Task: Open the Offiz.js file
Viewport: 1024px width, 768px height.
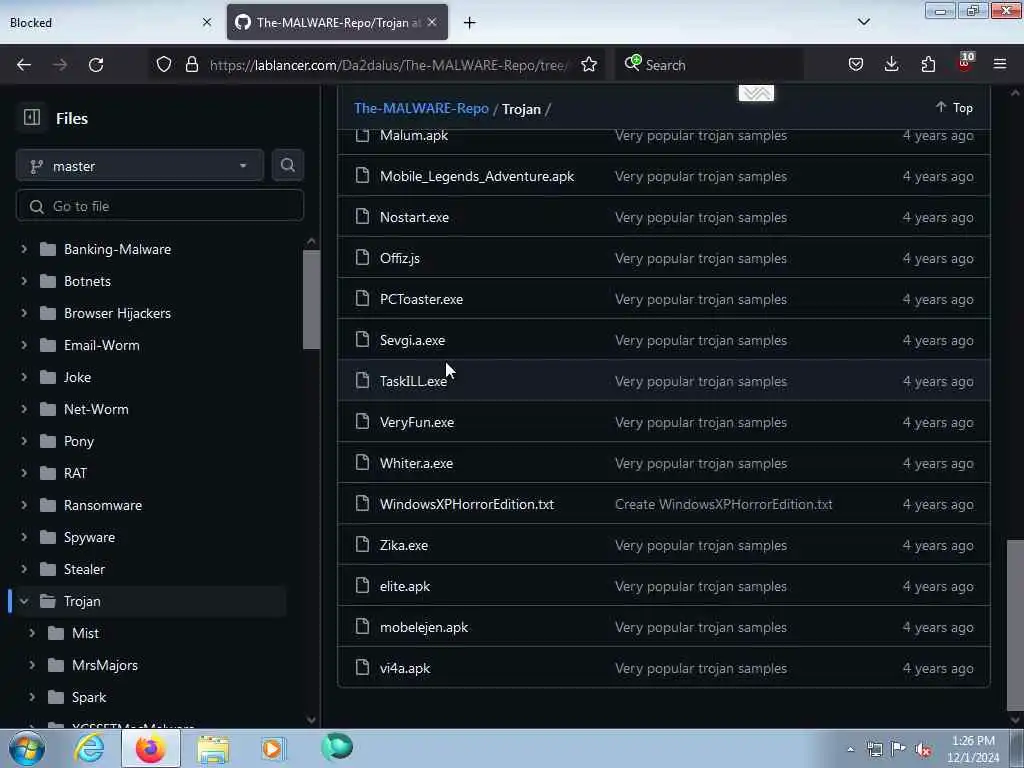Action: 400,259
